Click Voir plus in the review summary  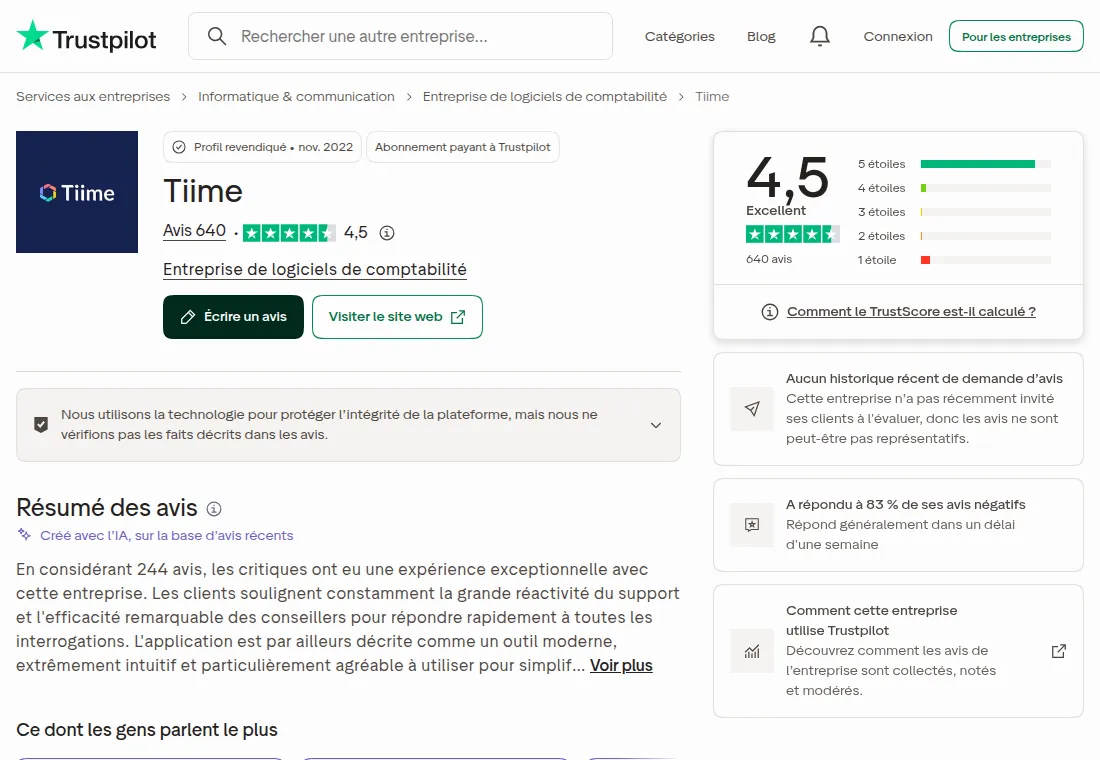coord(621,665)
